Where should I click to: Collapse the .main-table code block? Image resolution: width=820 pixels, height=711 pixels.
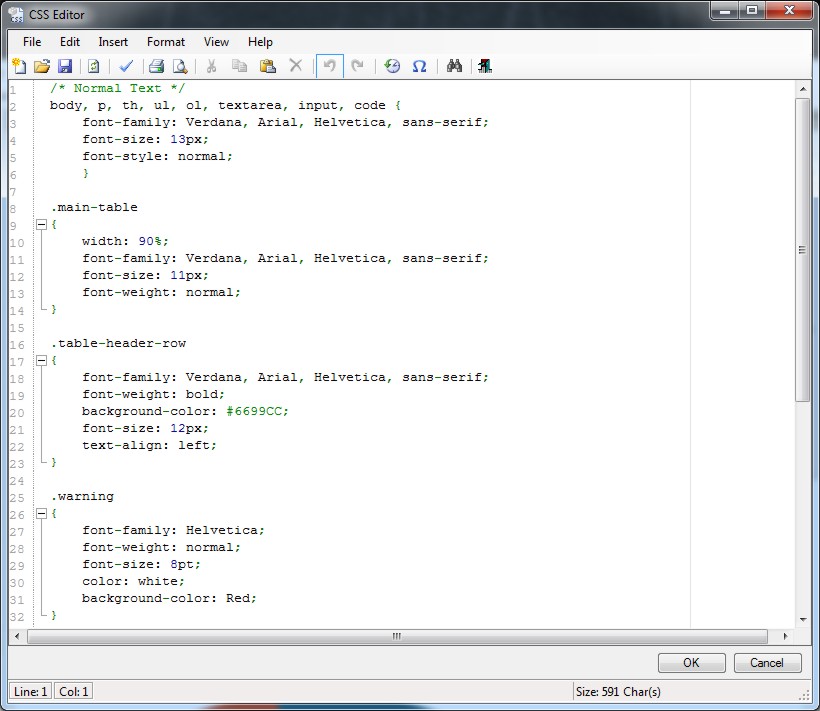tap(41, 225)
